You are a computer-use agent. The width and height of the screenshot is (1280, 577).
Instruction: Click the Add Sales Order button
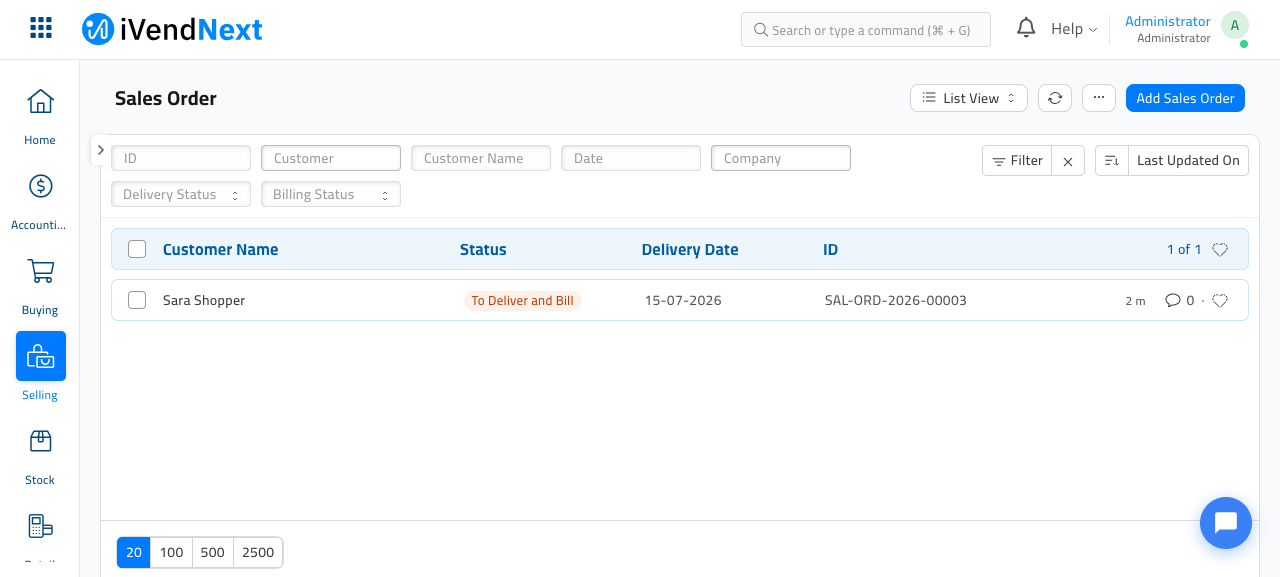1185,98
